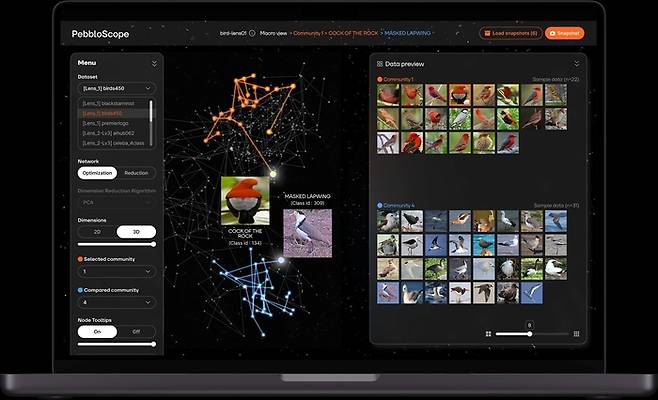Click the info icon beside bird-lens01

tap(252, 33)
